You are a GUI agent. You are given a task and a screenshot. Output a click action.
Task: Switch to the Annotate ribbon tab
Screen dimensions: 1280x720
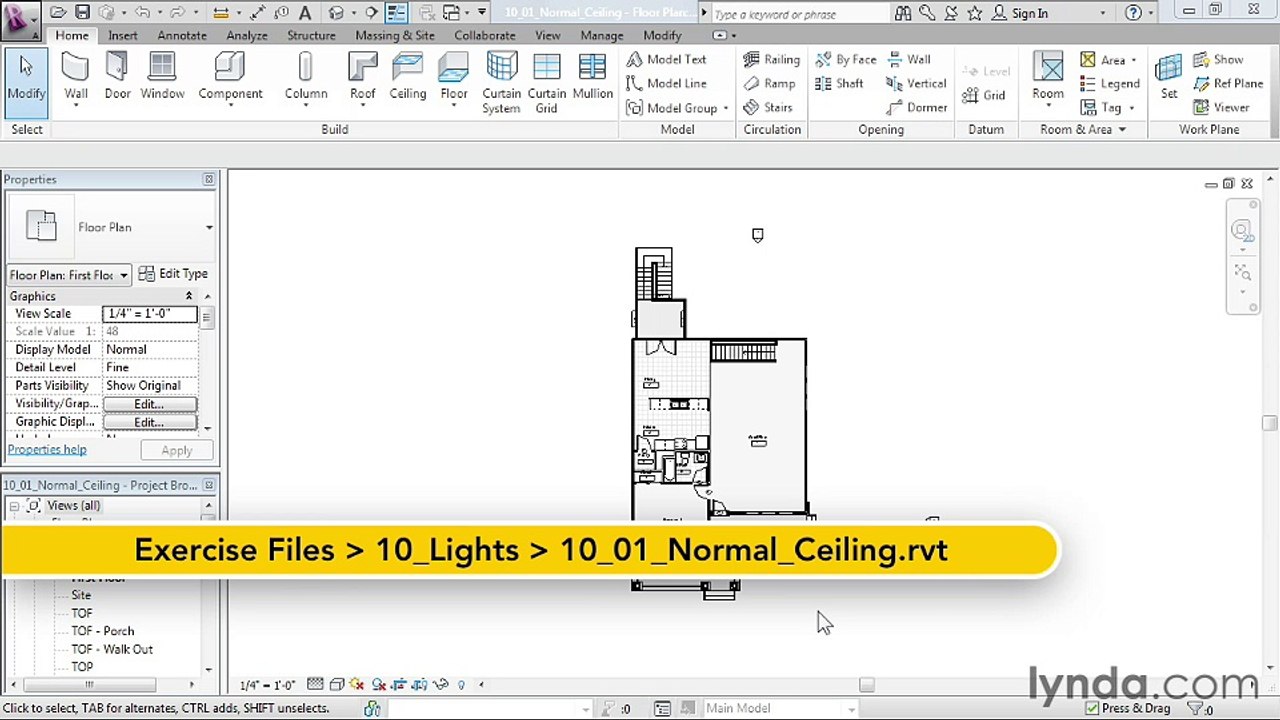click(x=182, y=35)
